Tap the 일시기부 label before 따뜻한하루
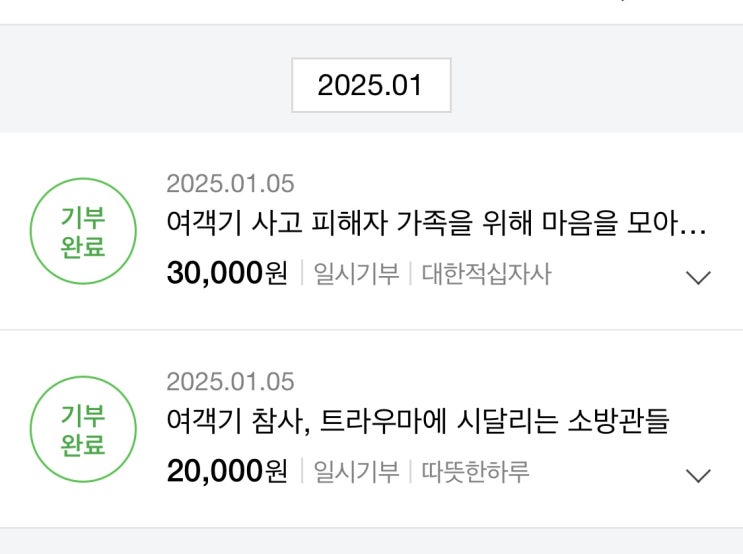 (x=356, y=472)
